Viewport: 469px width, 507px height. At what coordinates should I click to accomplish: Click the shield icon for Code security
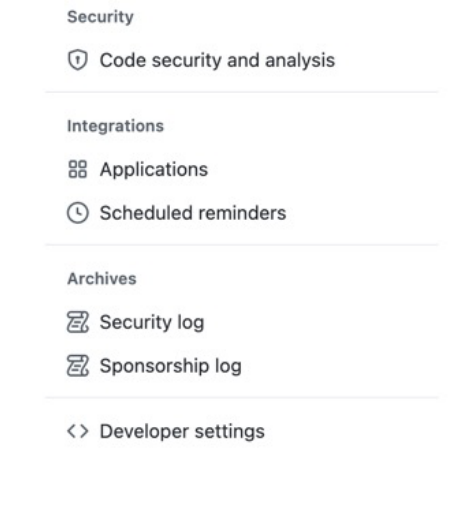(x=78, y=60)
